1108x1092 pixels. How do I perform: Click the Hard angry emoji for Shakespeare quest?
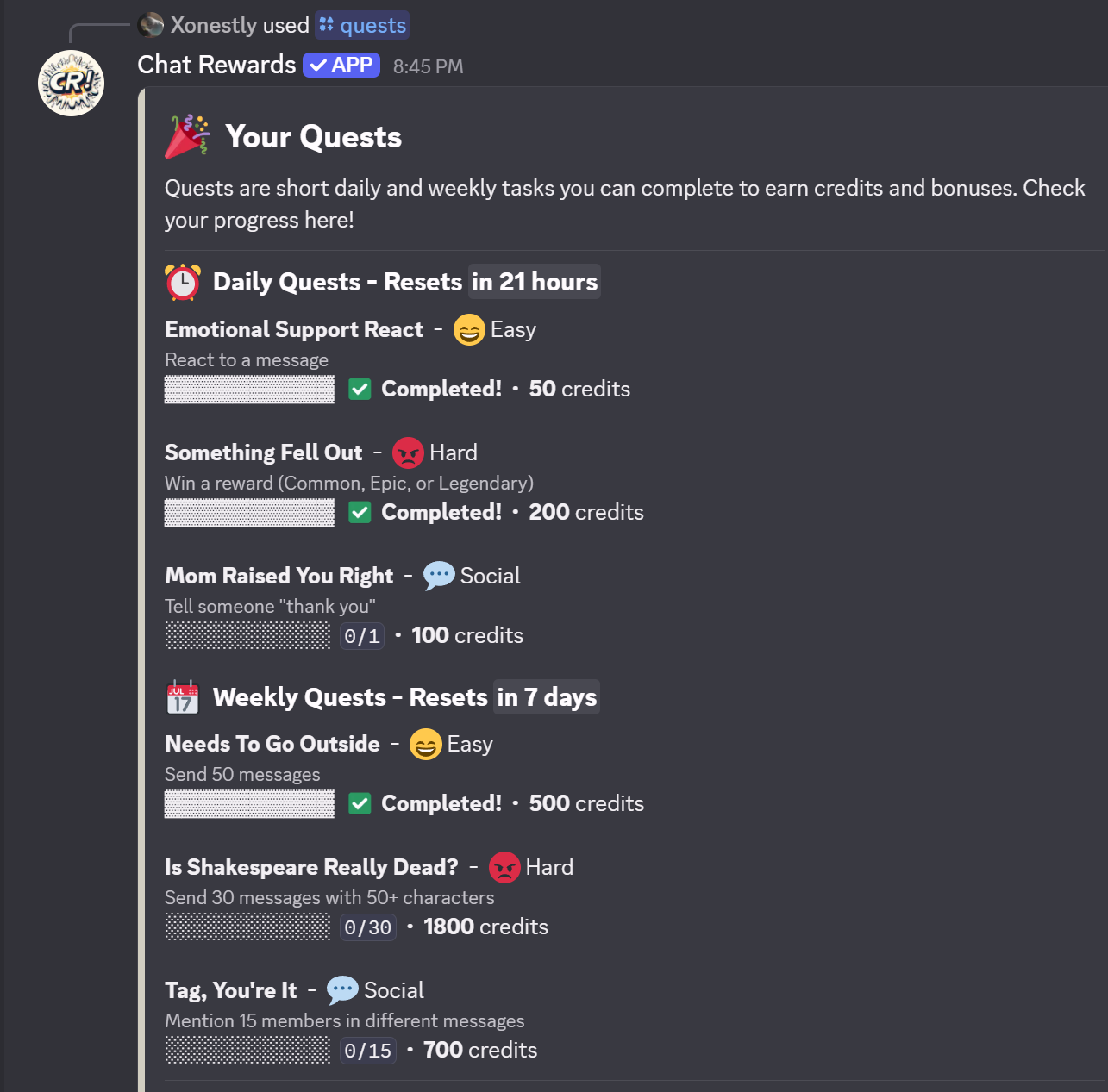click(504, 867)
